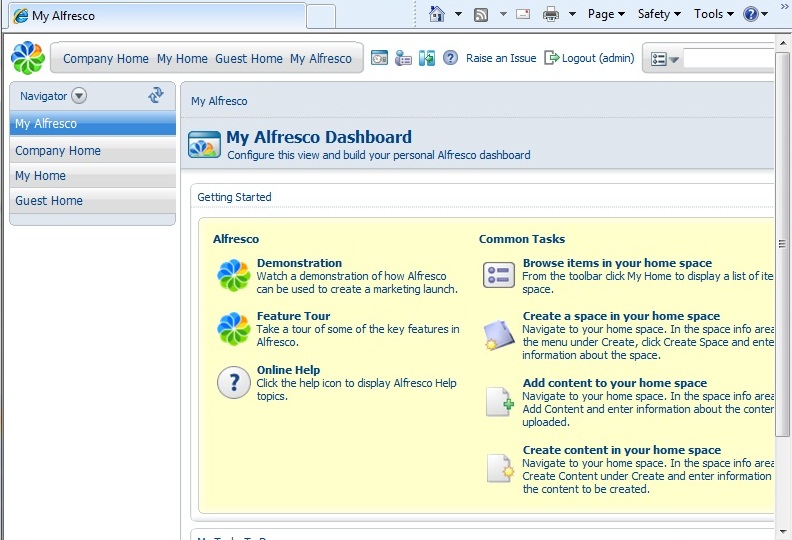792x540 pixels.
Task: Toggle the shelf sidebar icon
Action: pos(427,58)
